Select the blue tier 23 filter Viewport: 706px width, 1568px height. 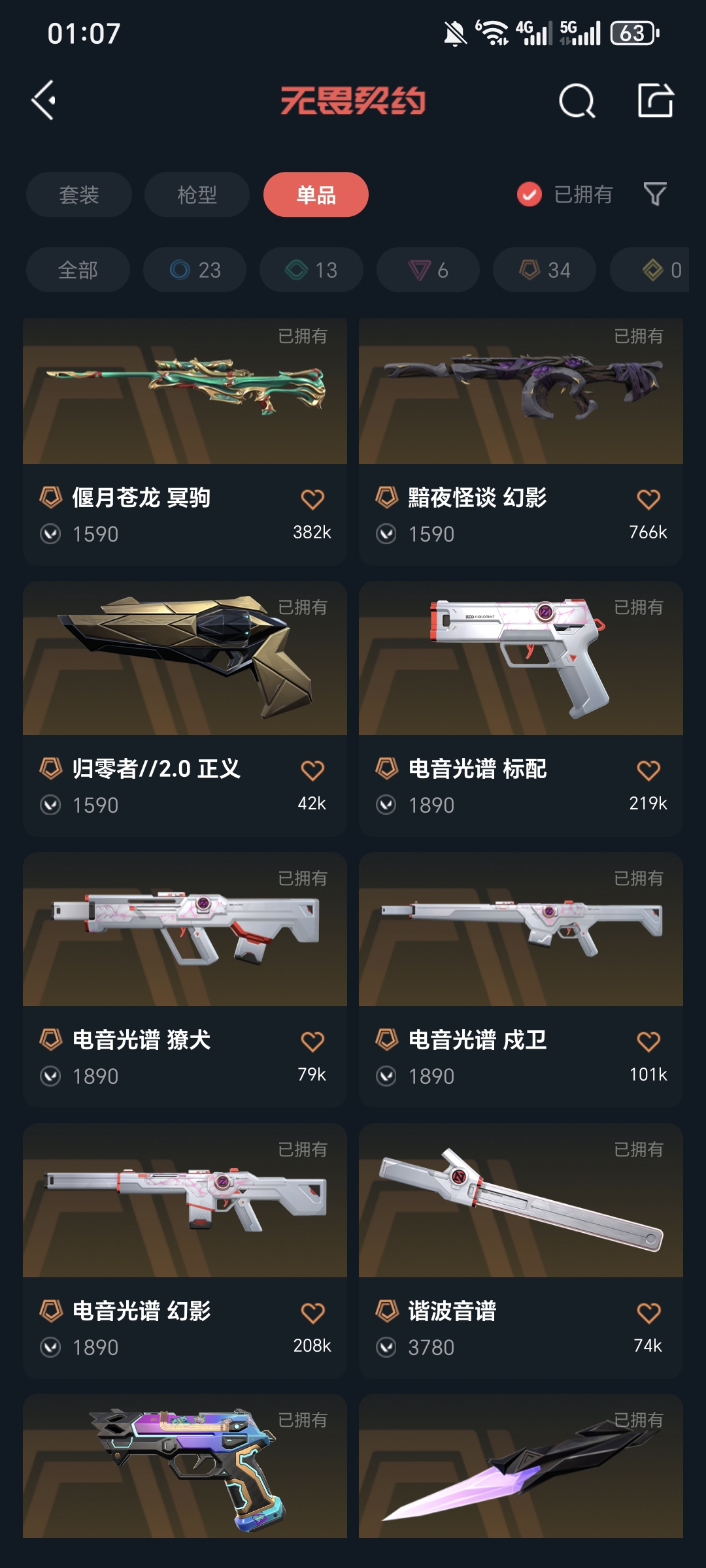click(195, 270)
